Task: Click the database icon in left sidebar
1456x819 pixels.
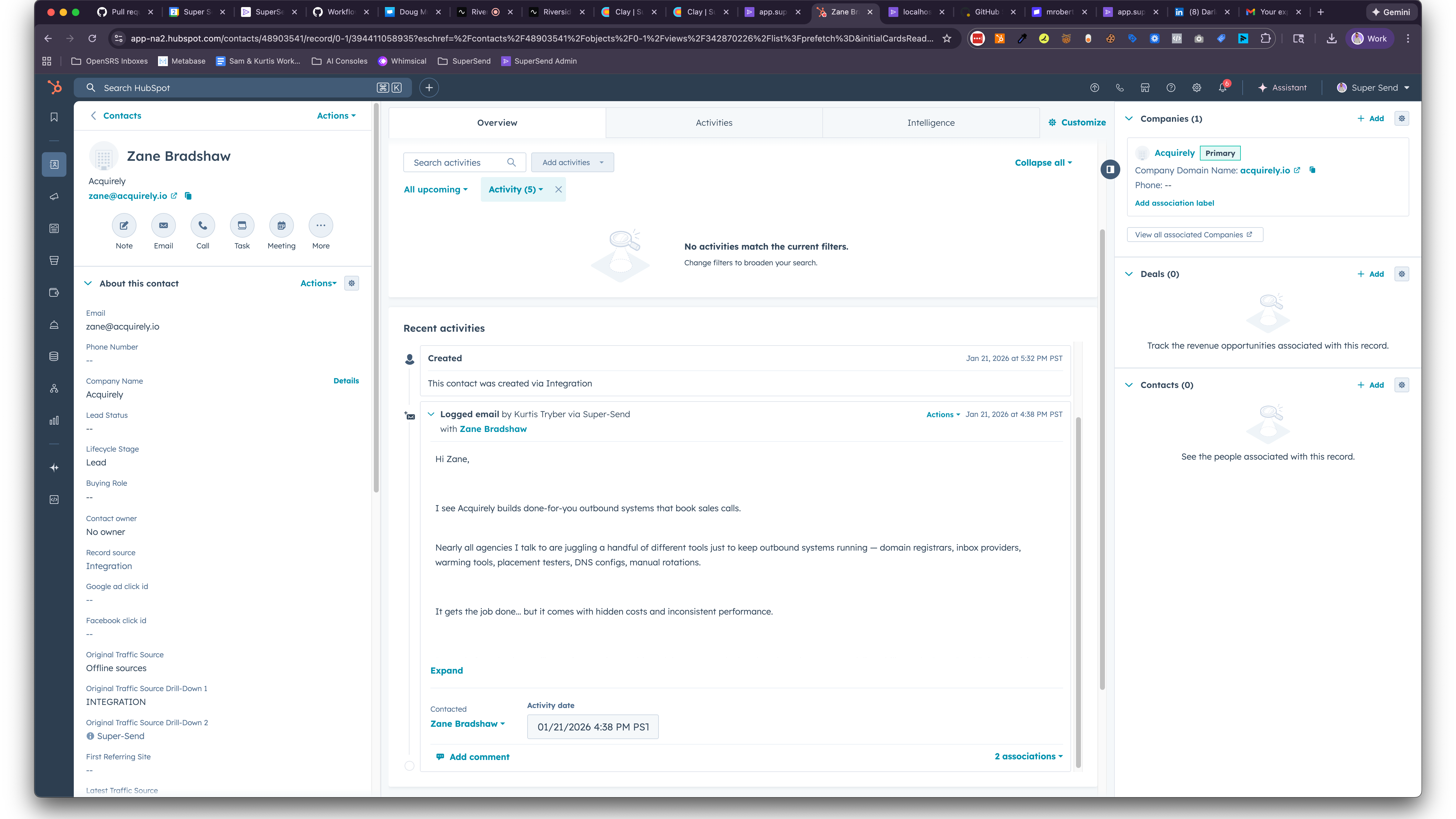Action: pyautogui.click(x=54, y=355)
